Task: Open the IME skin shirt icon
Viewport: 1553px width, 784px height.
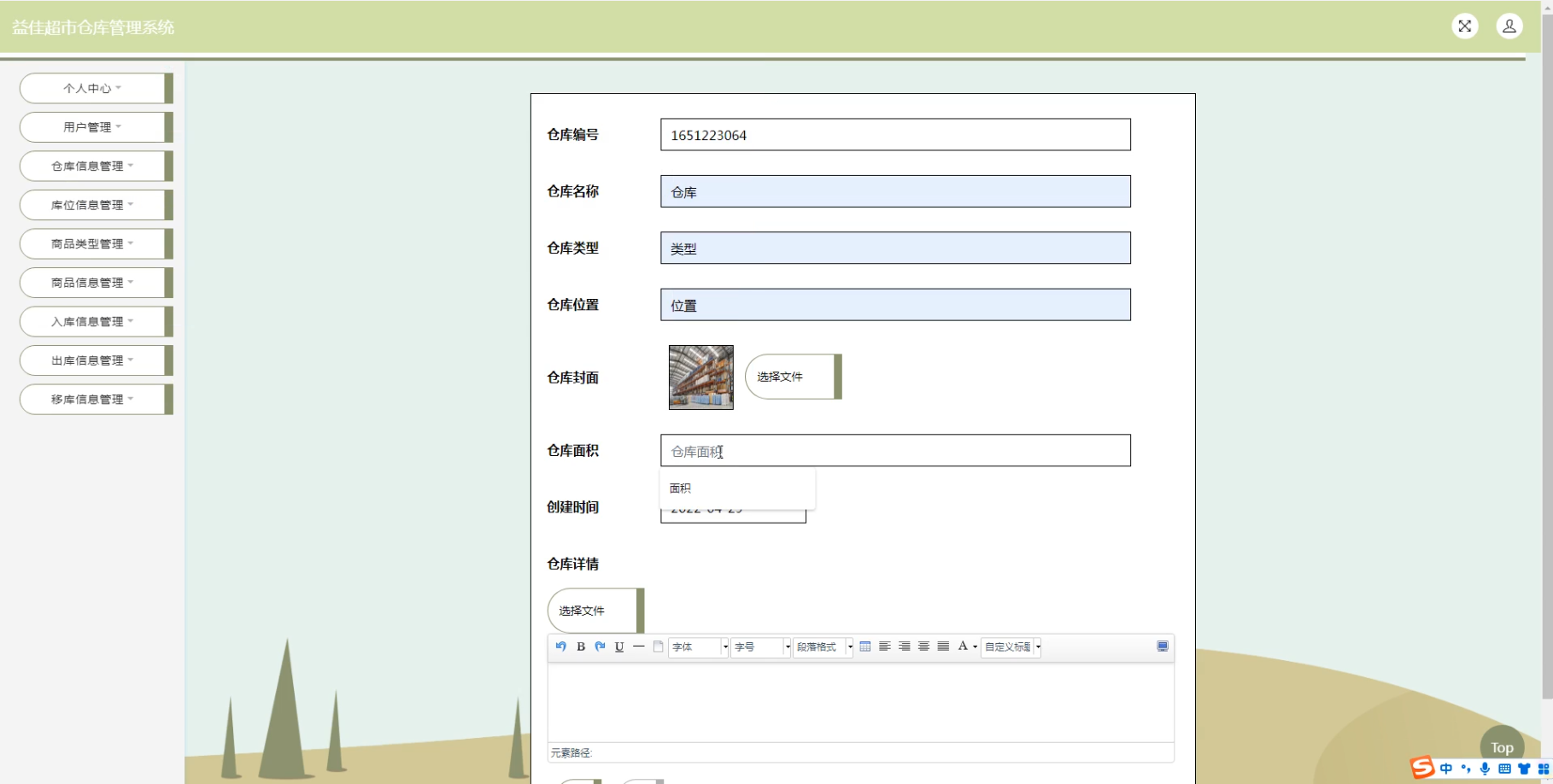Action: pyautogui.click(x=1524, y=769)
